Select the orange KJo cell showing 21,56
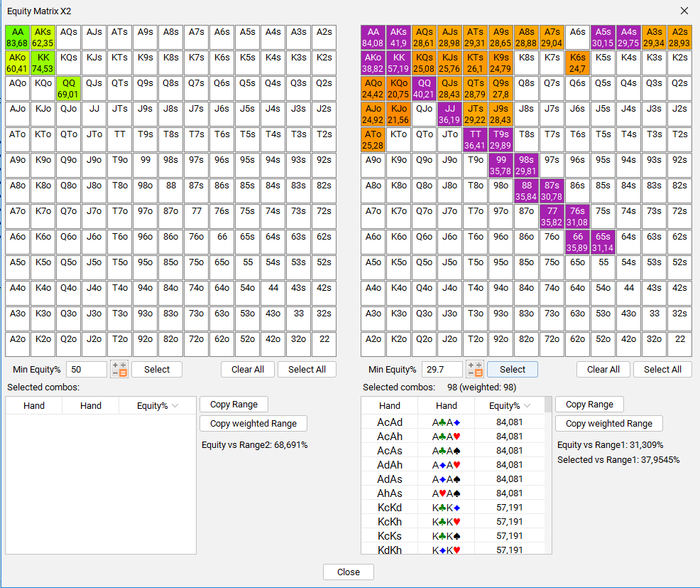The width and height of the screenshot is (700, 588). tap(399, 114)
